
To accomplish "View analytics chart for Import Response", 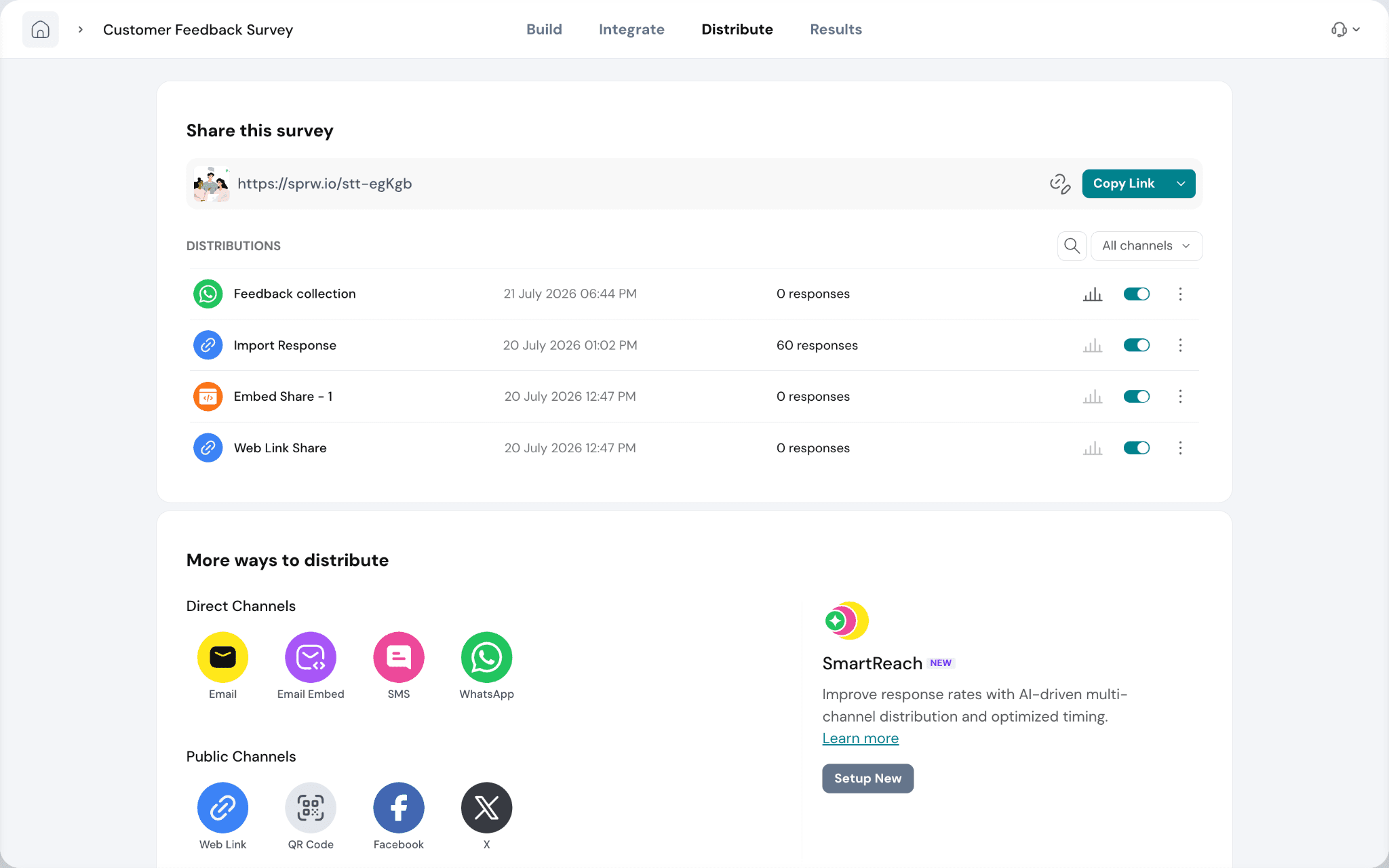I will click(x=1092, y=345).
